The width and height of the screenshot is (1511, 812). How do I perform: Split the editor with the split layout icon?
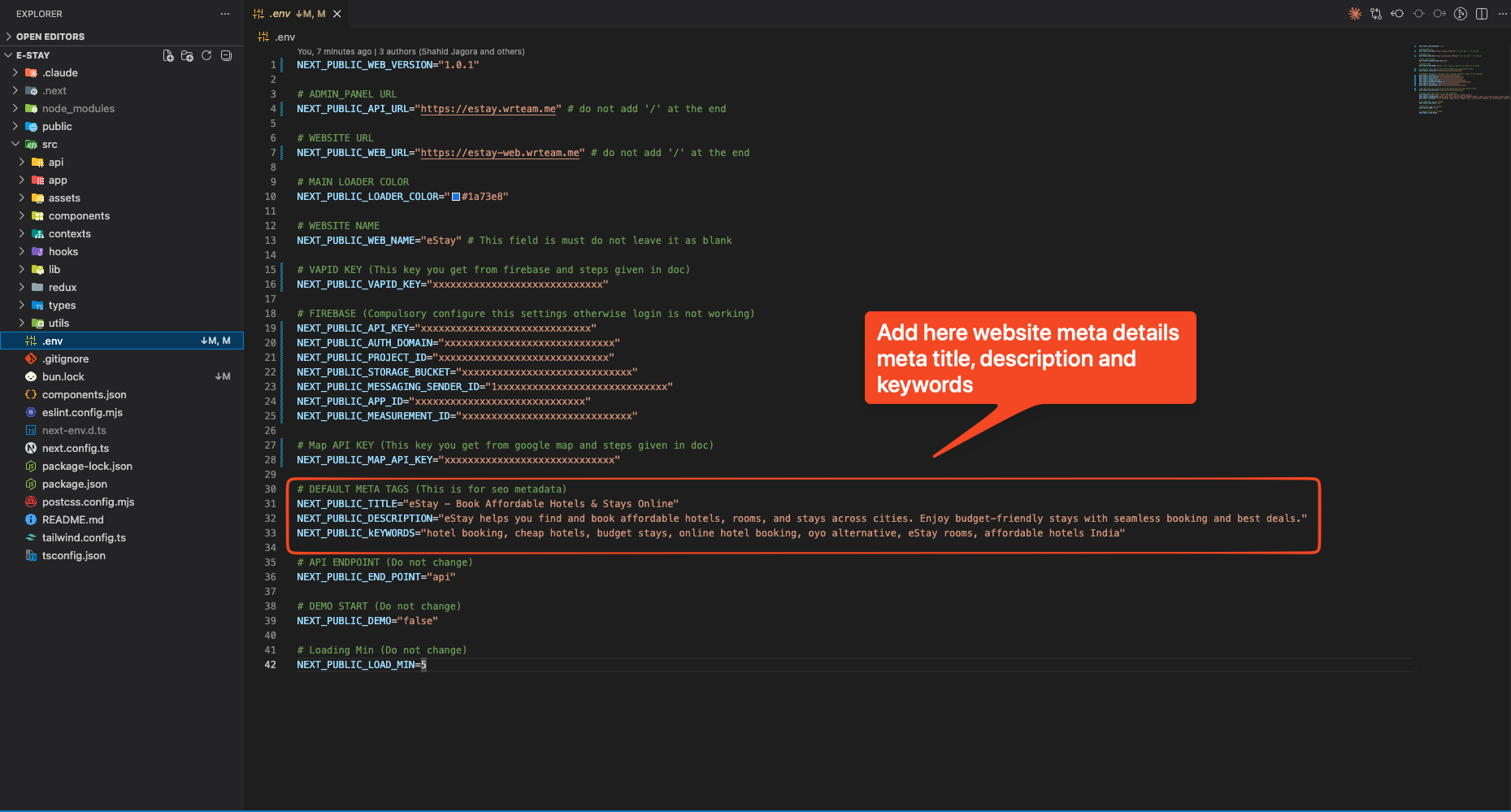click(1482, 14)
